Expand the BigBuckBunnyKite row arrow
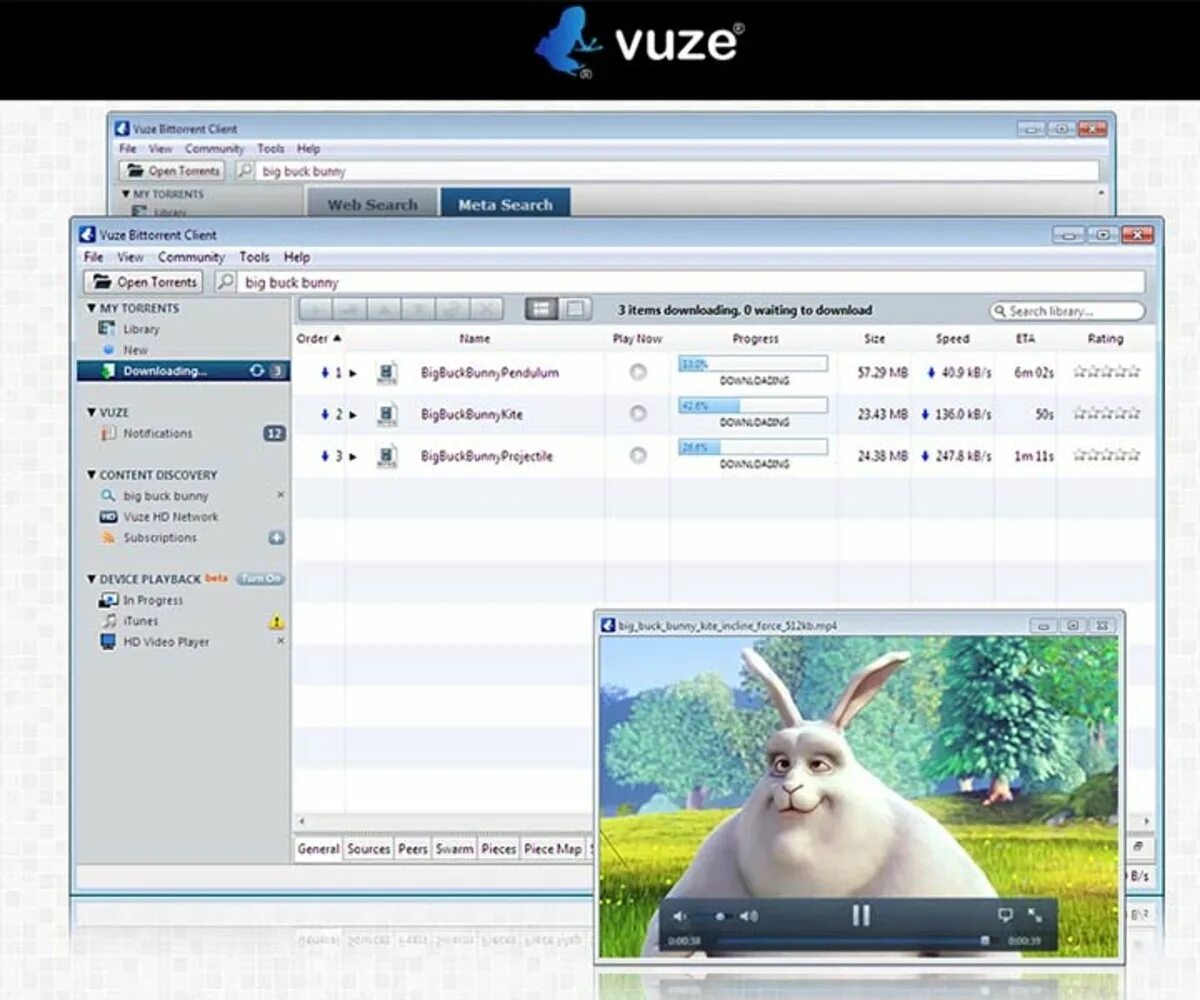Image resolution: width=1200 pixels, height=1000 pixels. [x=354, y=415]
